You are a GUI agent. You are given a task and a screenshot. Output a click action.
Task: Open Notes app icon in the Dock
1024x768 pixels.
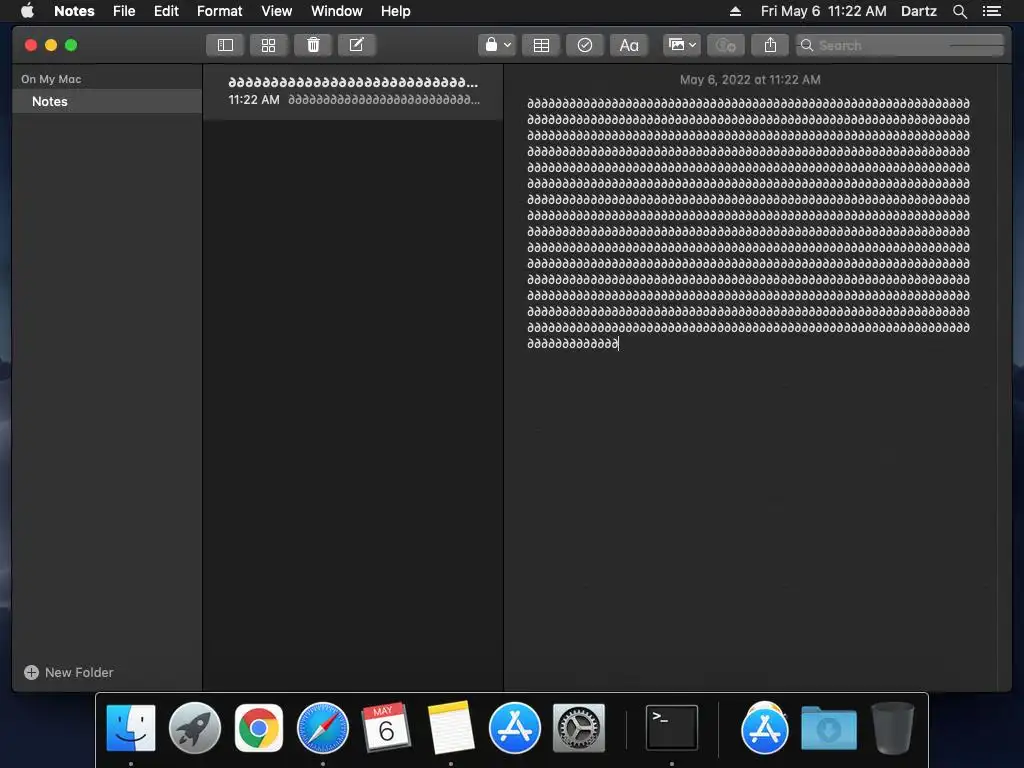tap(451, 728)
